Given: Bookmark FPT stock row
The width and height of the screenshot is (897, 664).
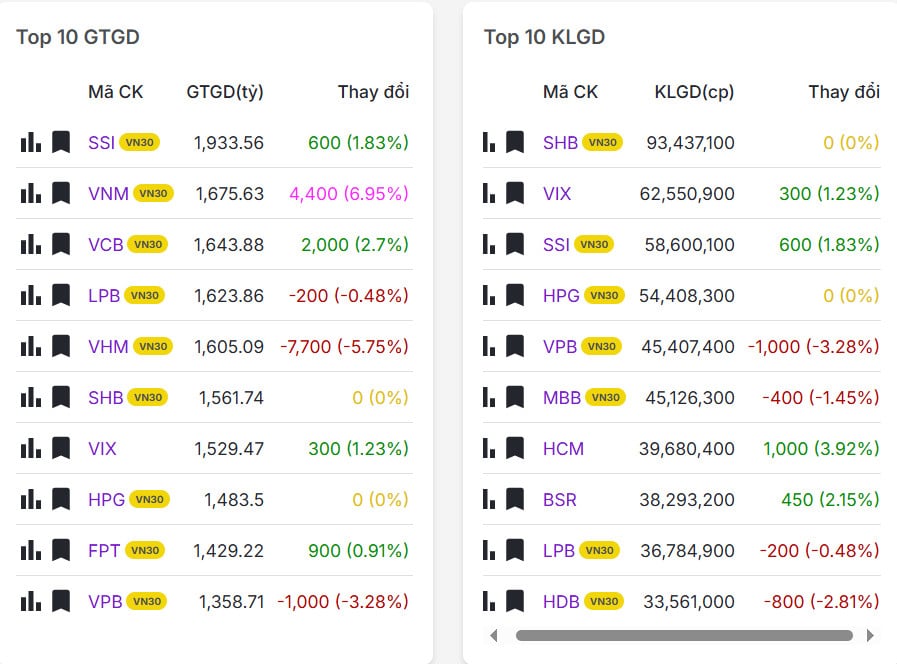Looking at the screenshot, I should (61, 550).
